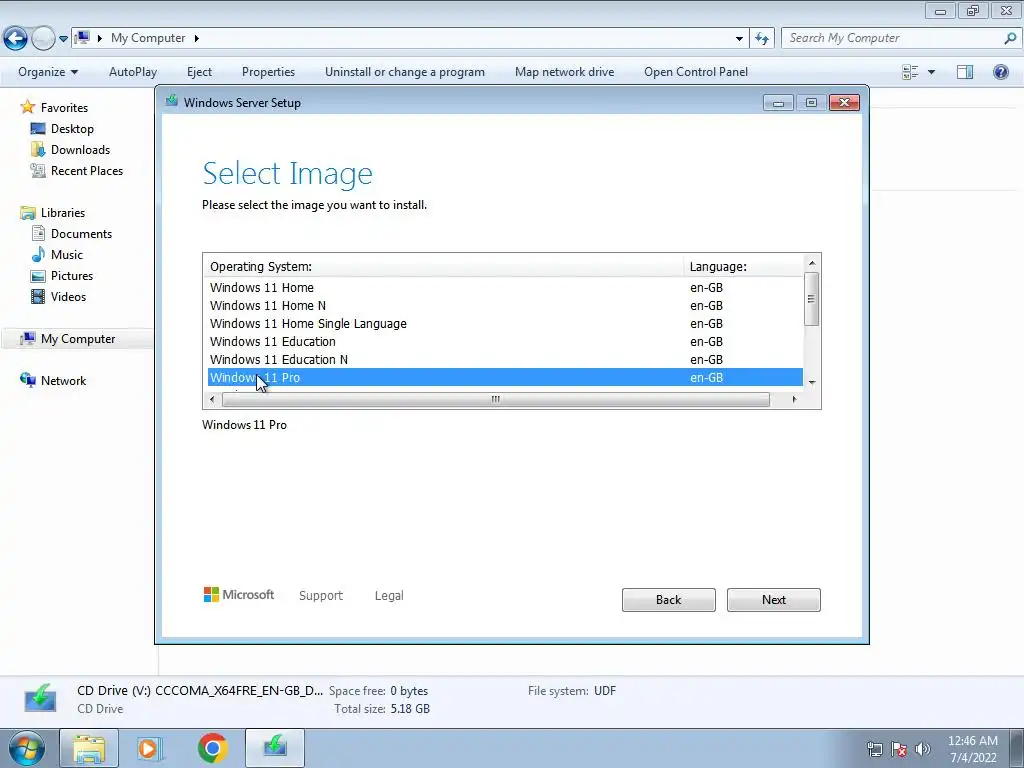Click image list scroll up arrow

point(812,263)
